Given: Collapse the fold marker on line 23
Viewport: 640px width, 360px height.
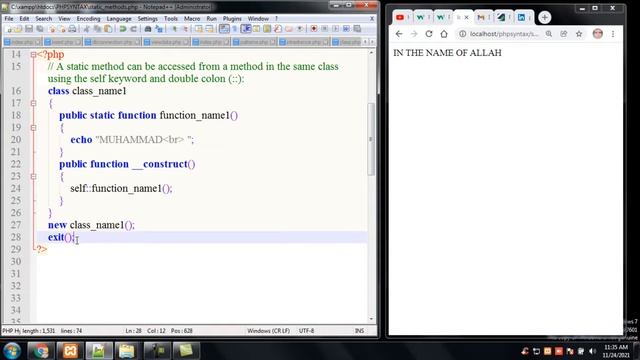Looking at the screenshot, I should [x=33, y=176].
